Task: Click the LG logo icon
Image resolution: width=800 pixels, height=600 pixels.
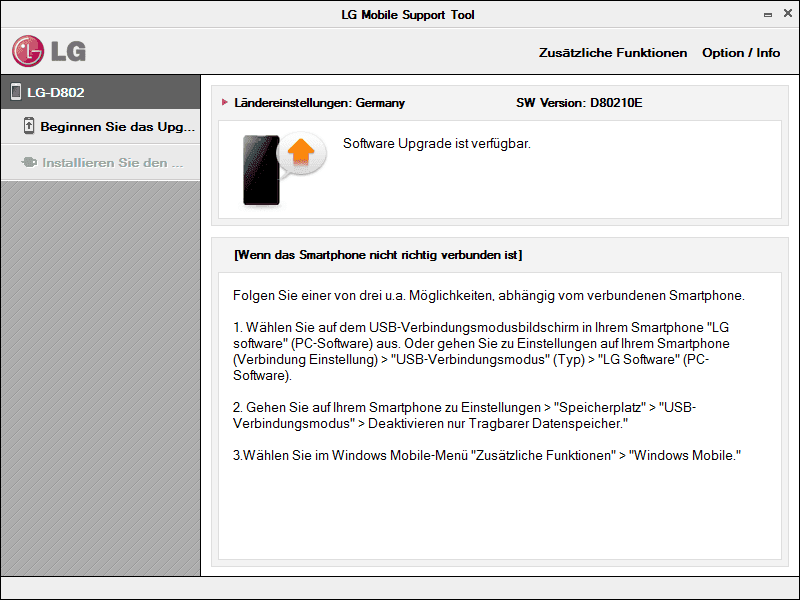Action: click(49, 51)
